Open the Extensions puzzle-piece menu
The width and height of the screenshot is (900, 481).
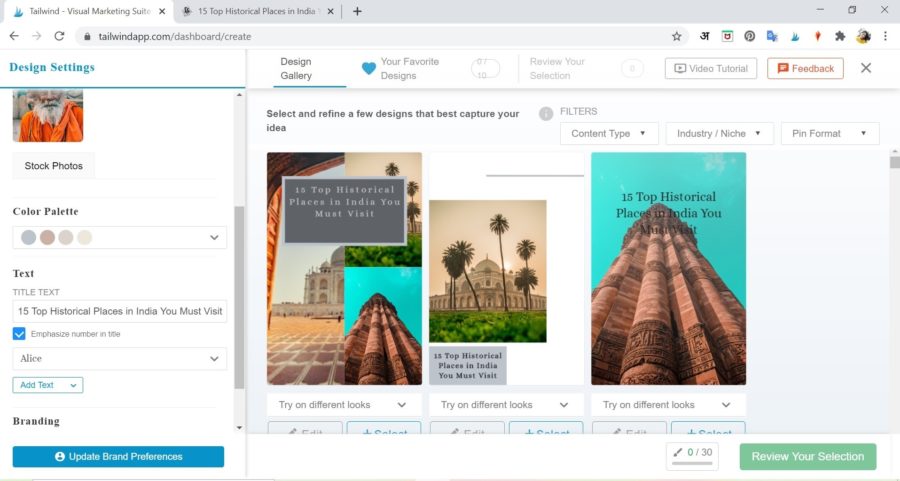click(840, 36)
